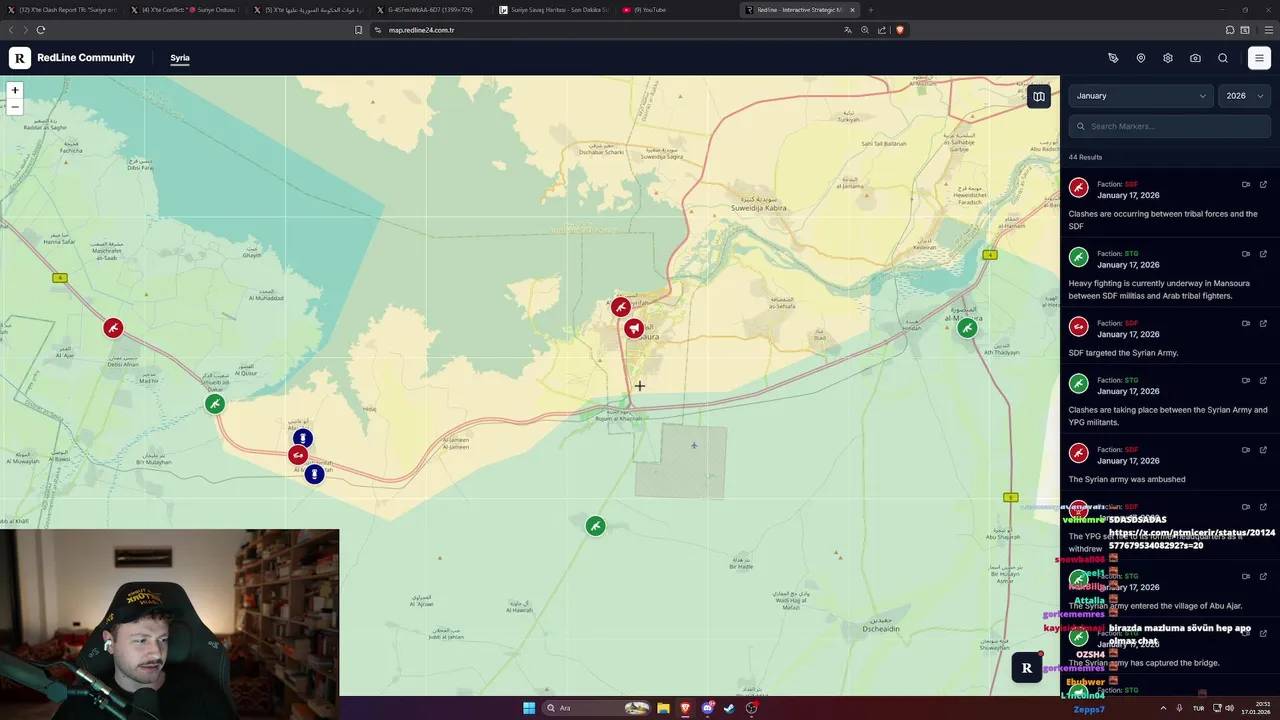Click the upper blue marker near Abu Ajar
1280x720 pixels.
click(303, 438)
